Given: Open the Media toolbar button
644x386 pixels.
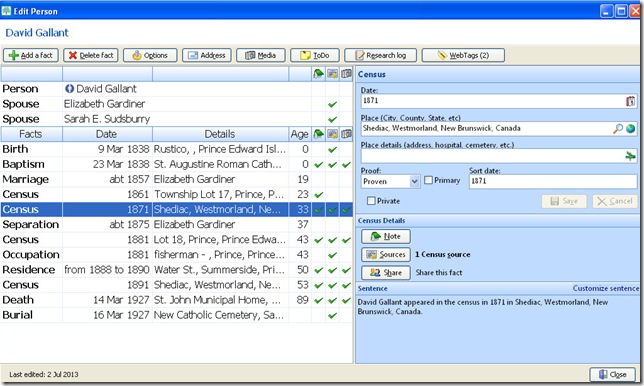Looking at the screenshot, I should tap(260, 55).
